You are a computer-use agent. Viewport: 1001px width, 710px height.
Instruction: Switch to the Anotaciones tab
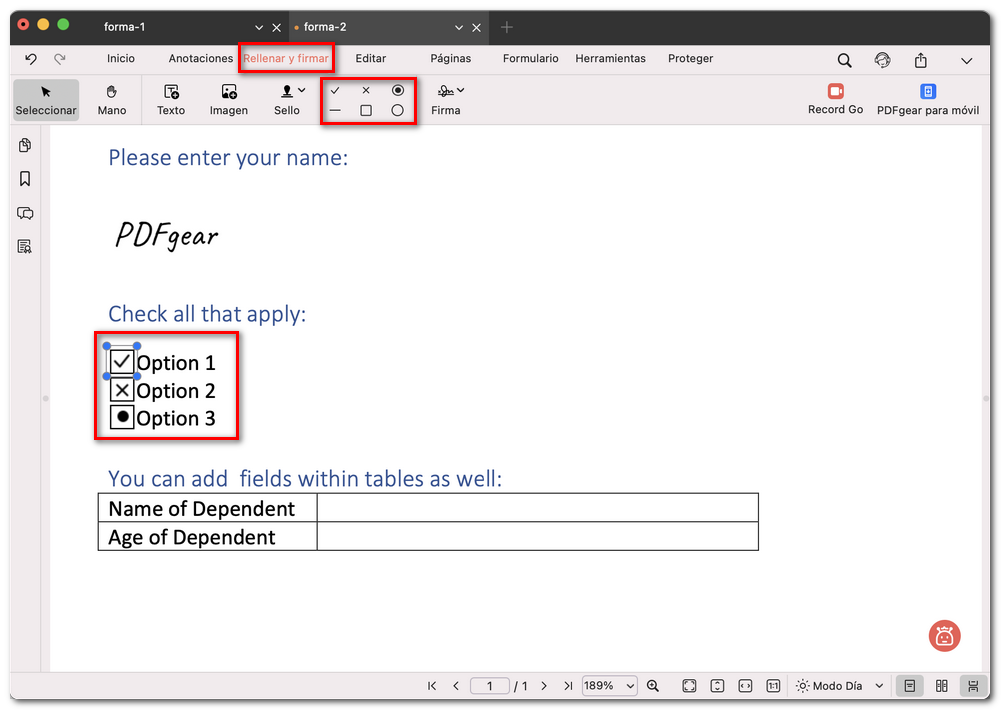200,59
